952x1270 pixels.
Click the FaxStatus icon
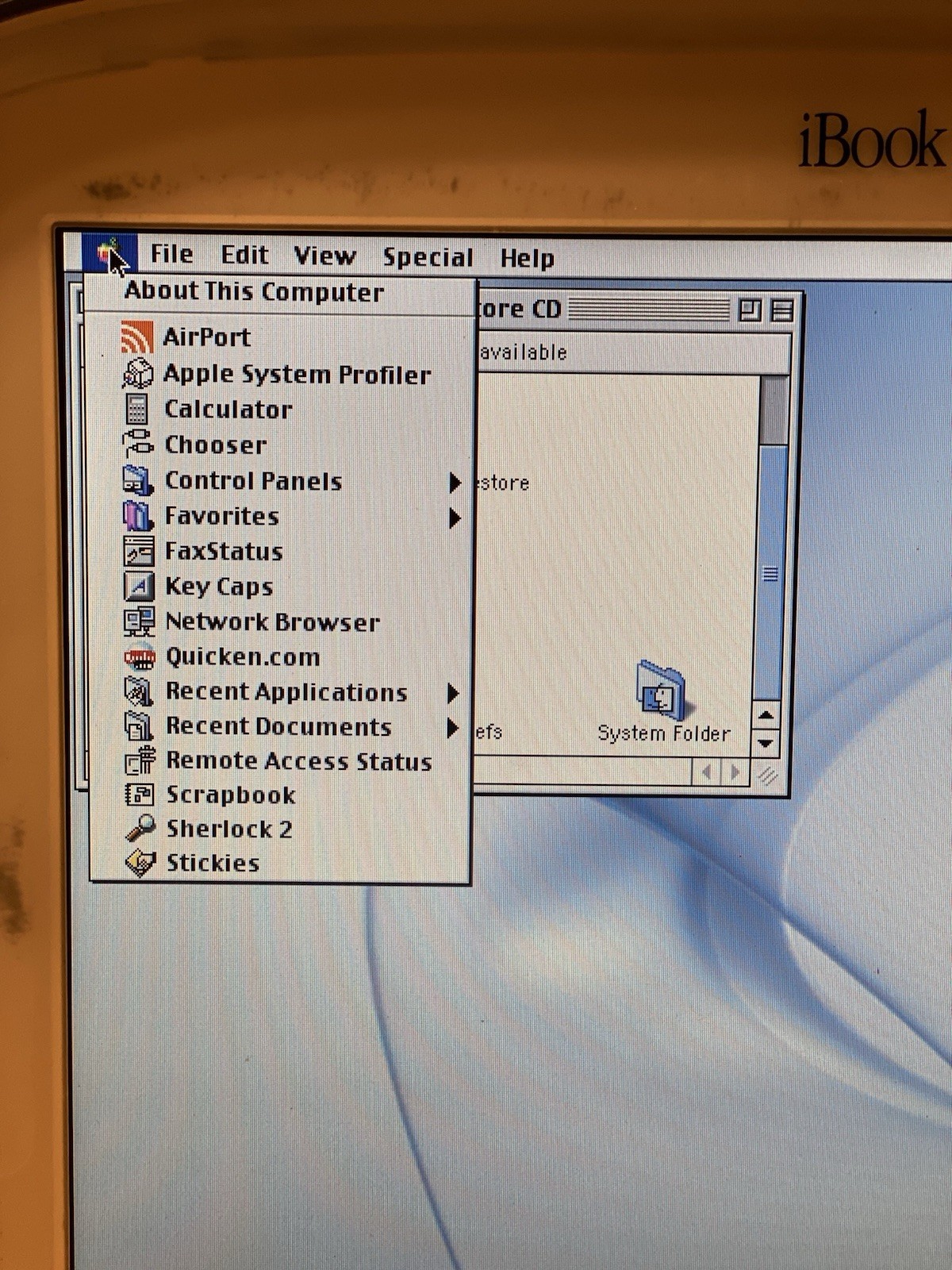(x=139, y=551)
